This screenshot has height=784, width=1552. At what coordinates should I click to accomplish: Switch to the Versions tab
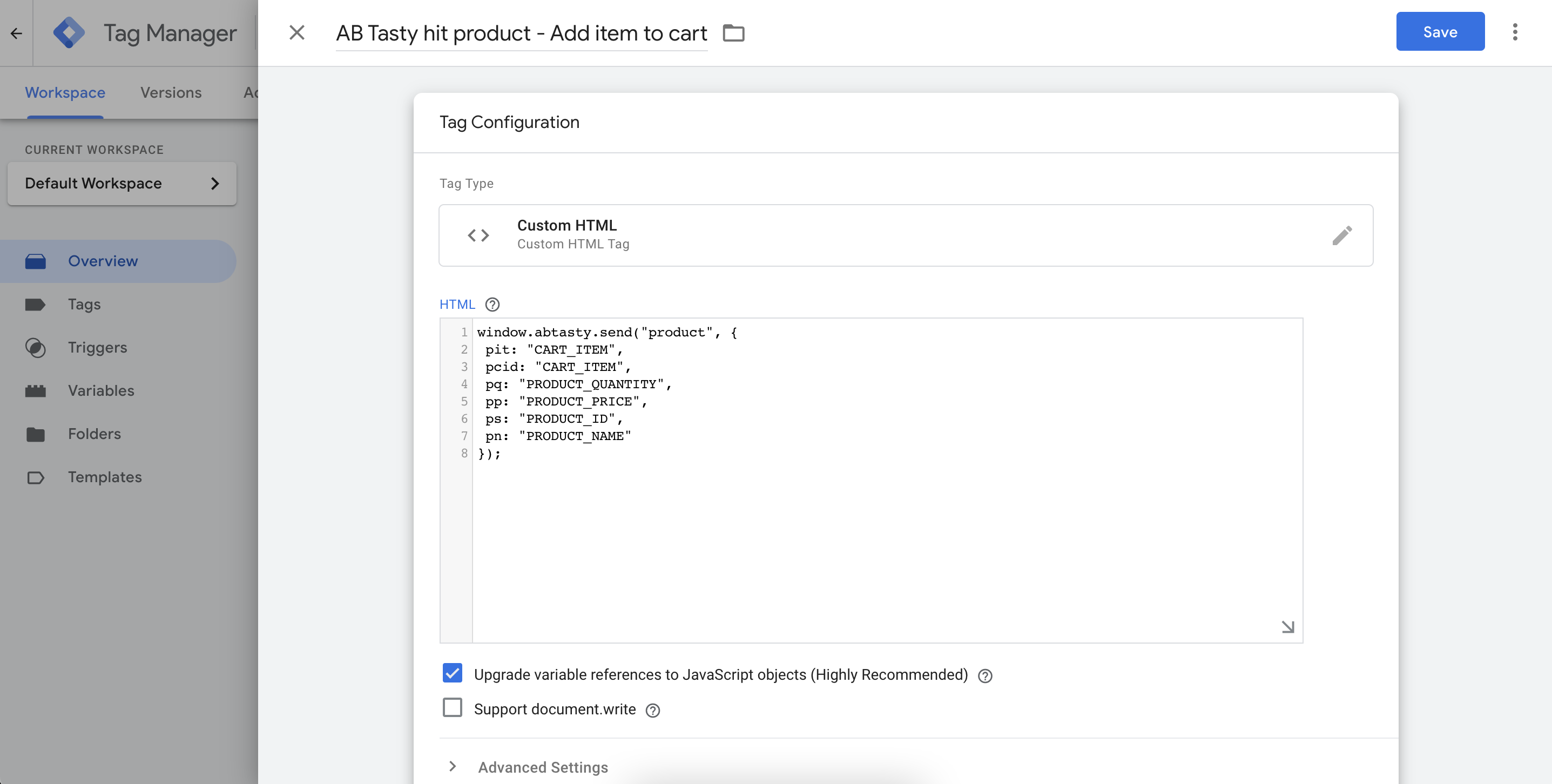(171, 93)
